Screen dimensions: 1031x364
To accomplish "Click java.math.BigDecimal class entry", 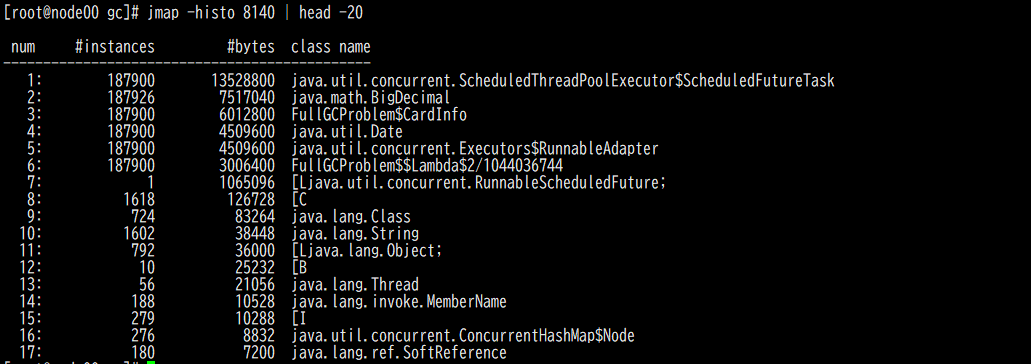I will [x=371, y=98].
